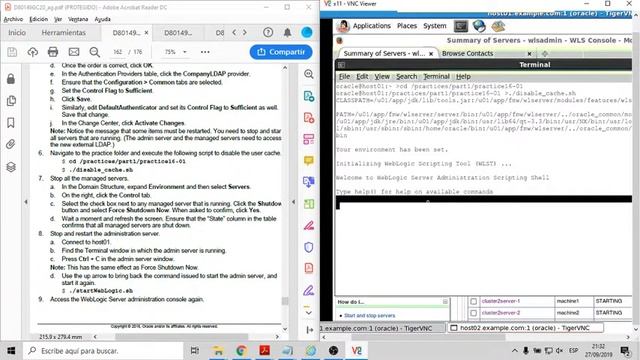Click the page number field showing 162
Screen dimensions: 640x360
[x=118, y=52]
